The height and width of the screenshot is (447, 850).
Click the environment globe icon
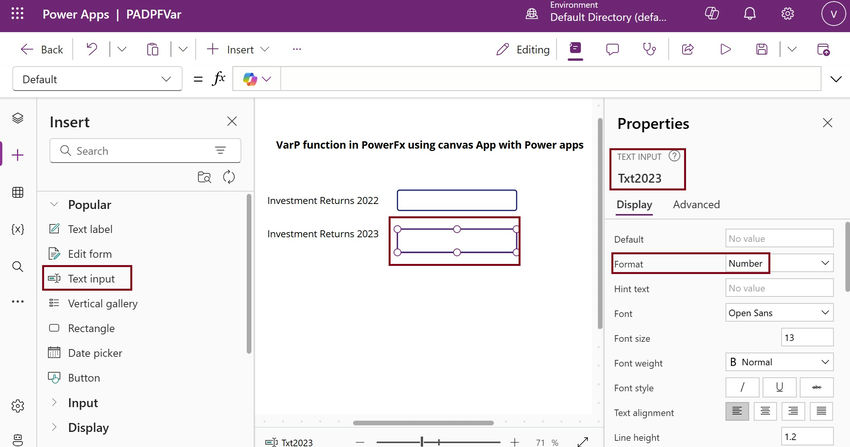(532, 14)
